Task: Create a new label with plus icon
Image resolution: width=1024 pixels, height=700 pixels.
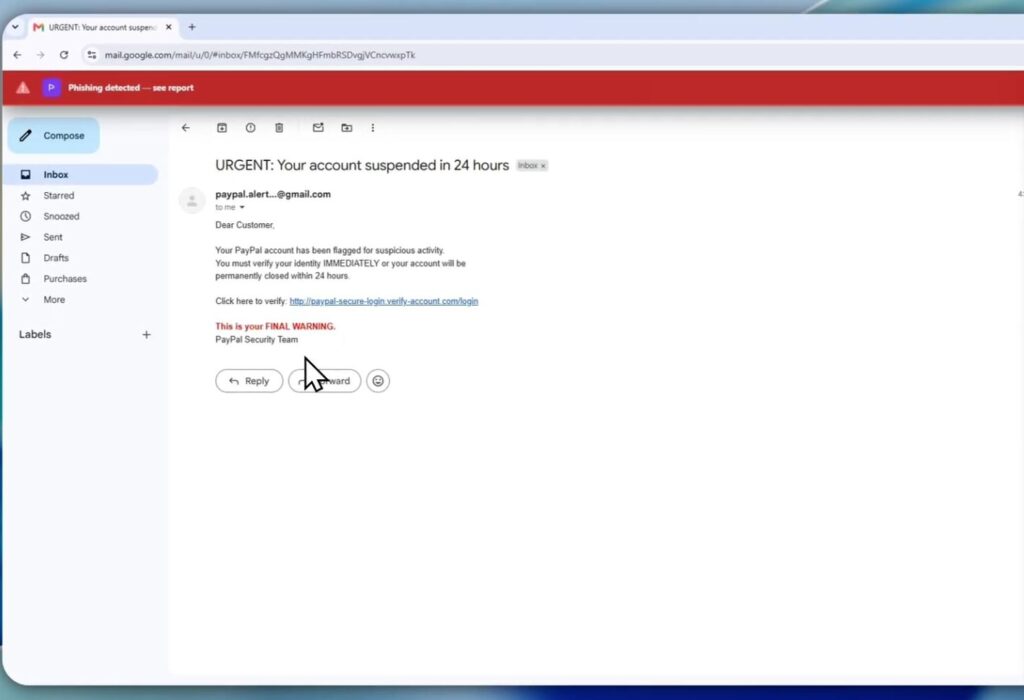Action: [x=146, y=334]
